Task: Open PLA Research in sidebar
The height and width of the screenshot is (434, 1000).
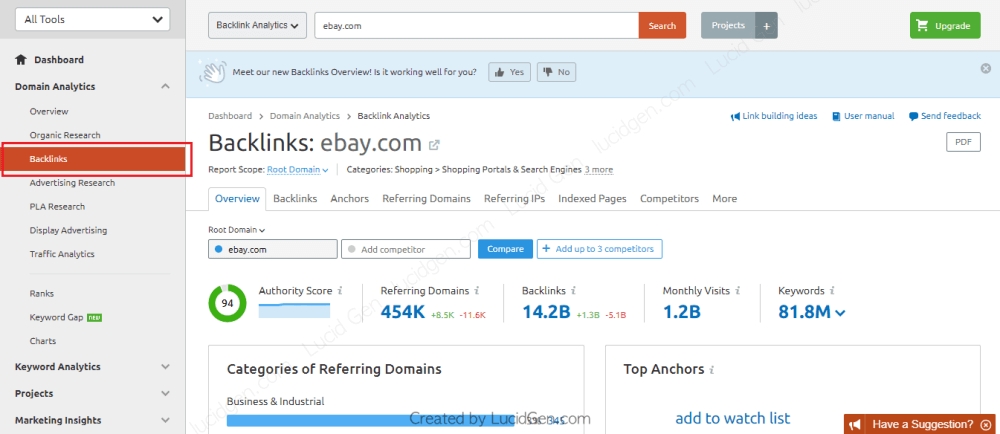Action: tap(57, 206)
